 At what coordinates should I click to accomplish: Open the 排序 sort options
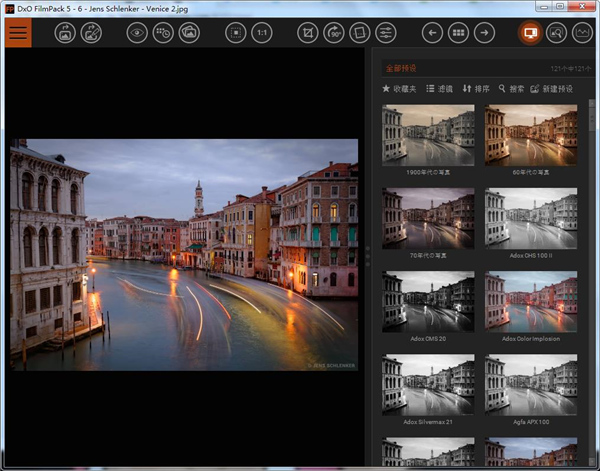[476, 89]
